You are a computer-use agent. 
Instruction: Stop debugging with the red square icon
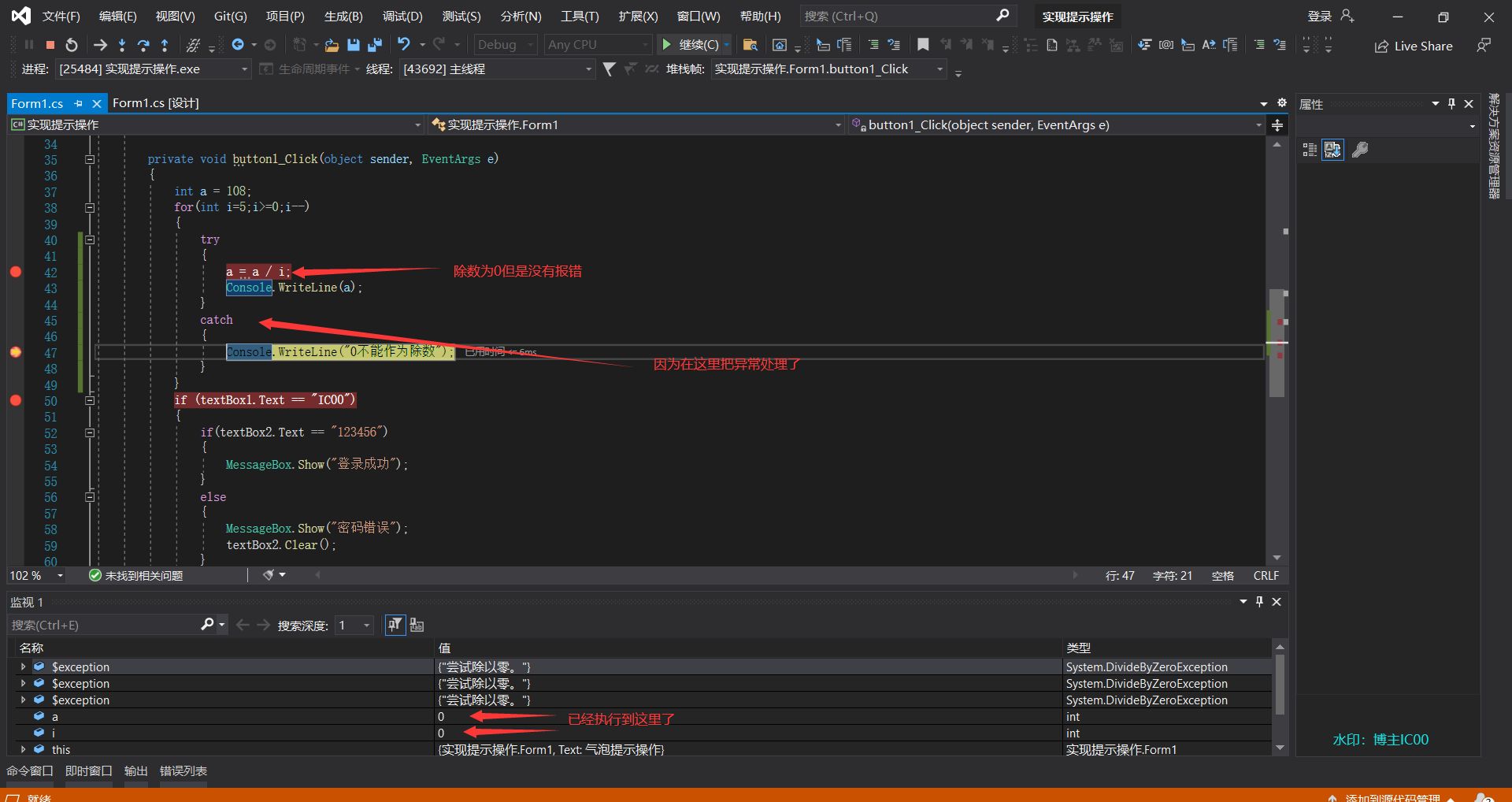(50, 45)
